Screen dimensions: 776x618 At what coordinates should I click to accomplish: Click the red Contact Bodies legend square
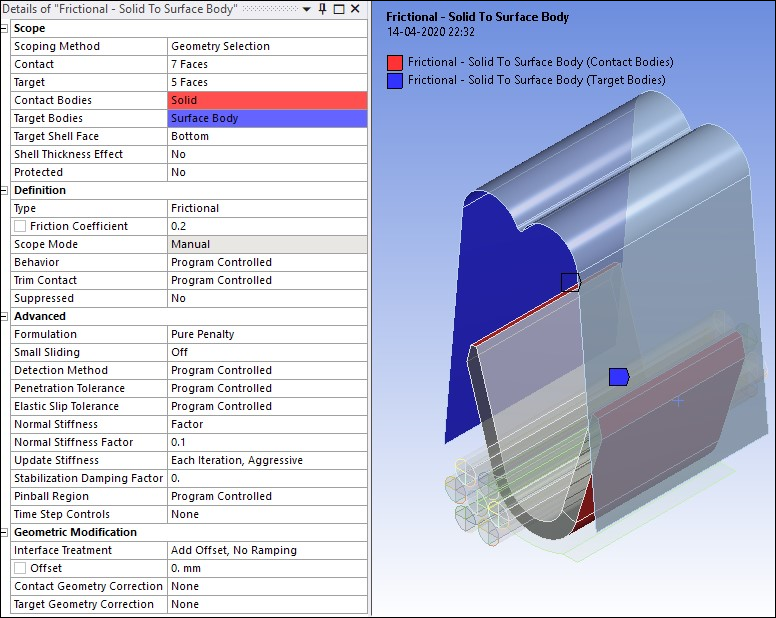[395, 62]
